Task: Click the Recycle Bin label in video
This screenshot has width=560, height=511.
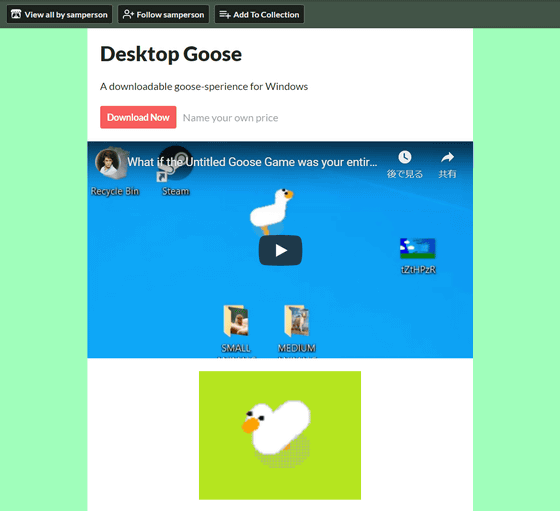Action: point(115,191)
